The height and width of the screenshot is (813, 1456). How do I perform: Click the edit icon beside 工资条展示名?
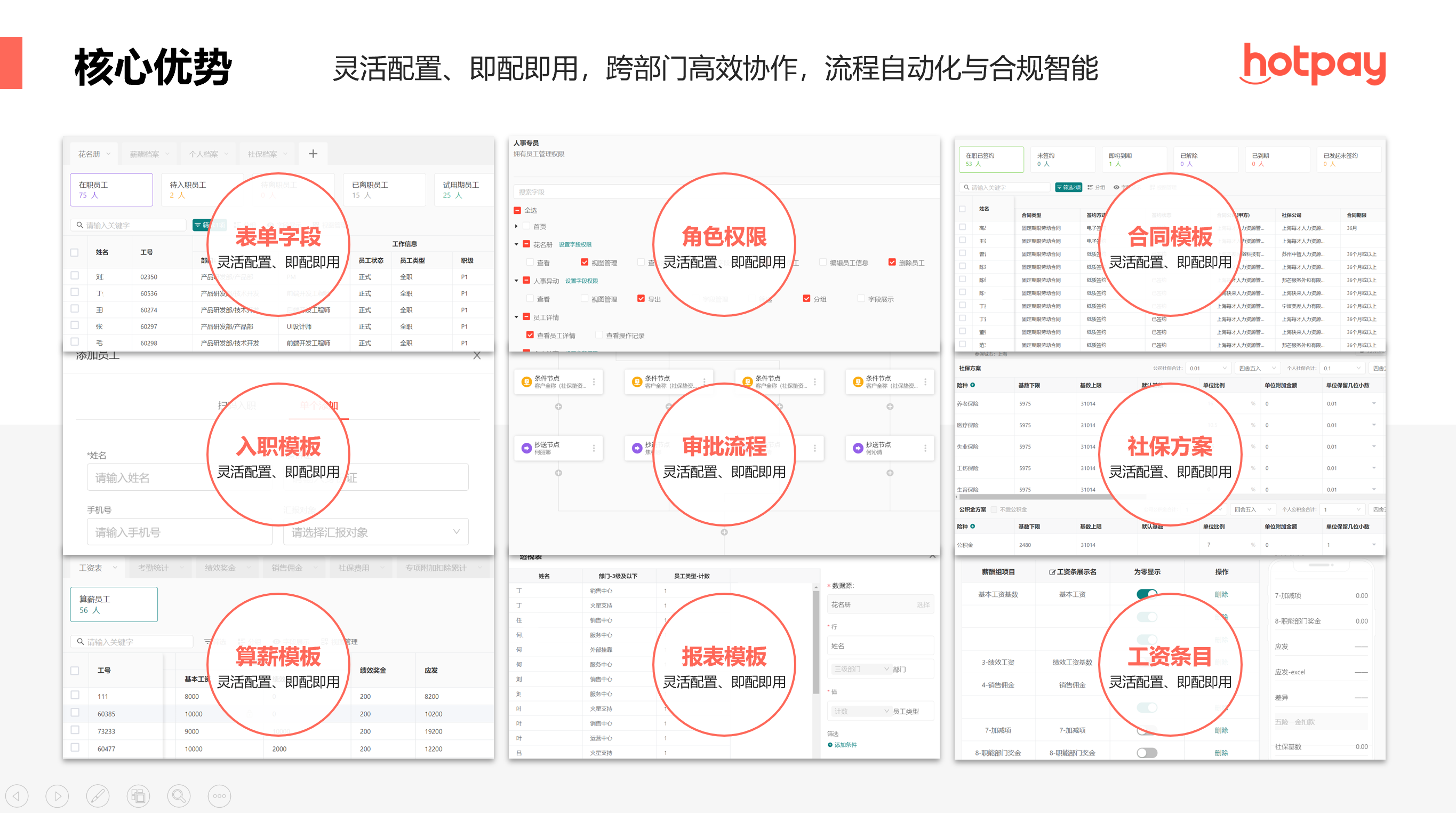click(x=1052, y=572)
